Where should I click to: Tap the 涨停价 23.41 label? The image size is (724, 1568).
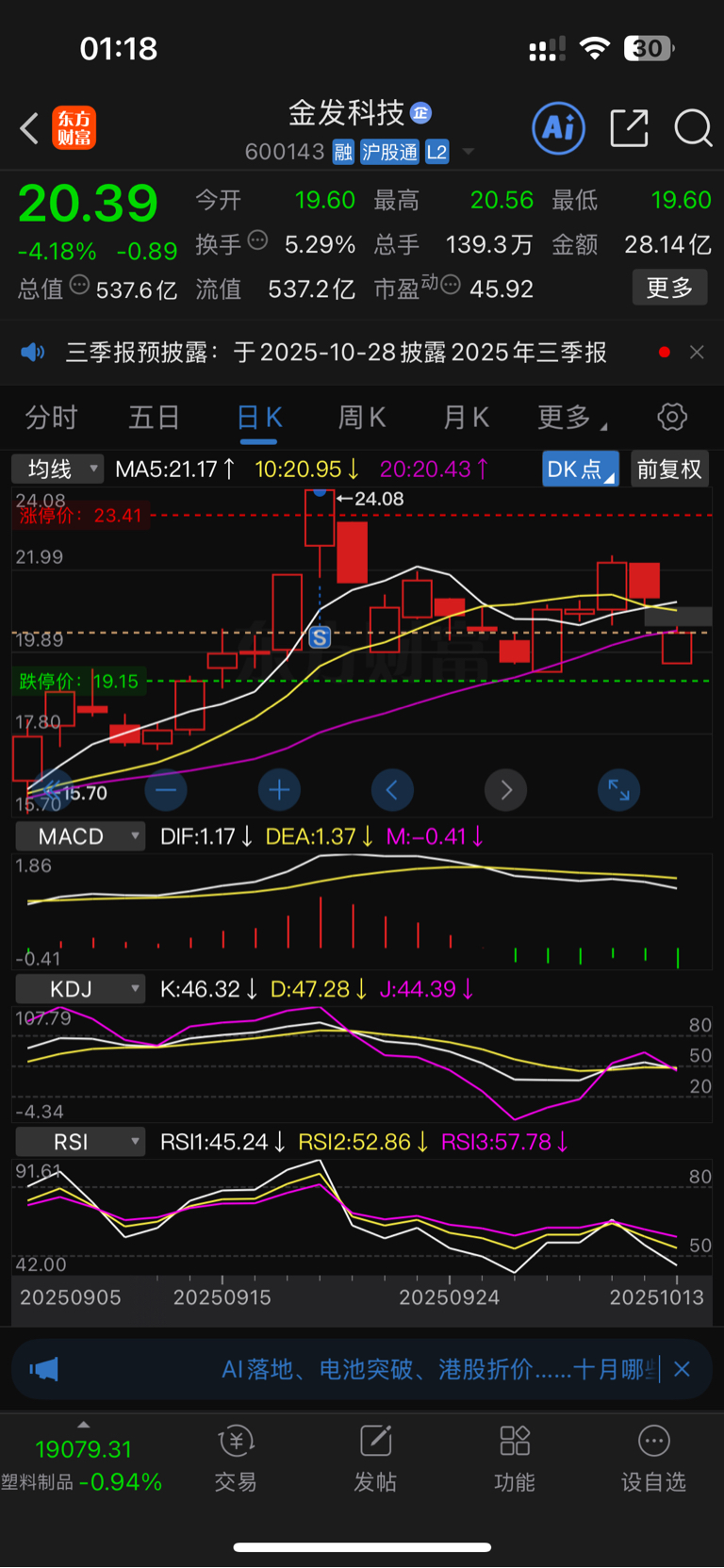click(81, 516)
